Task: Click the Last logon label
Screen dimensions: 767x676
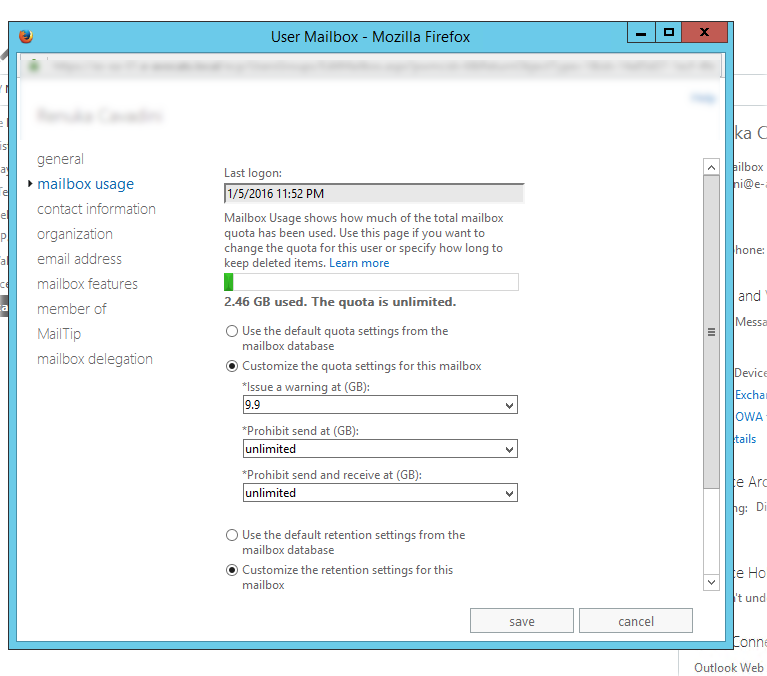Action: tap(253, 173)
